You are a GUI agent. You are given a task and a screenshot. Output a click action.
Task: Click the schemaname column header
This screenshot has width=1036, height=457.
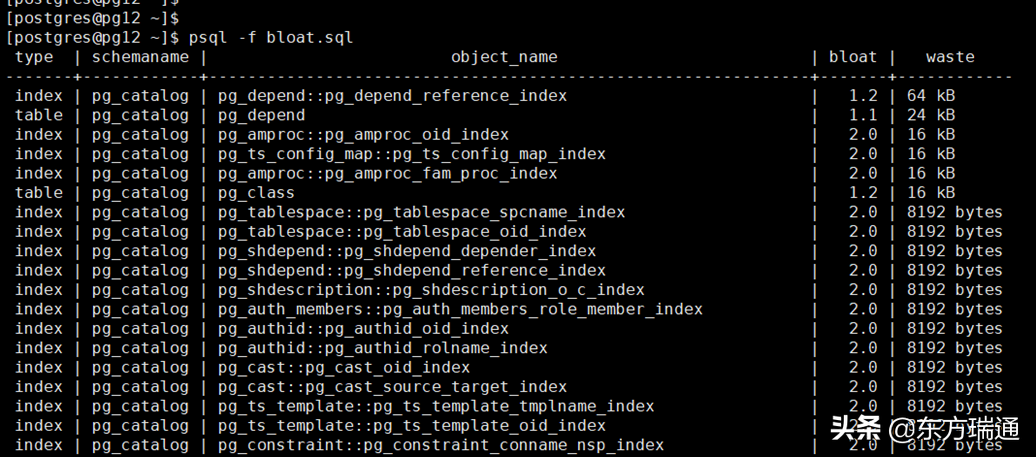tap(140, 57)
